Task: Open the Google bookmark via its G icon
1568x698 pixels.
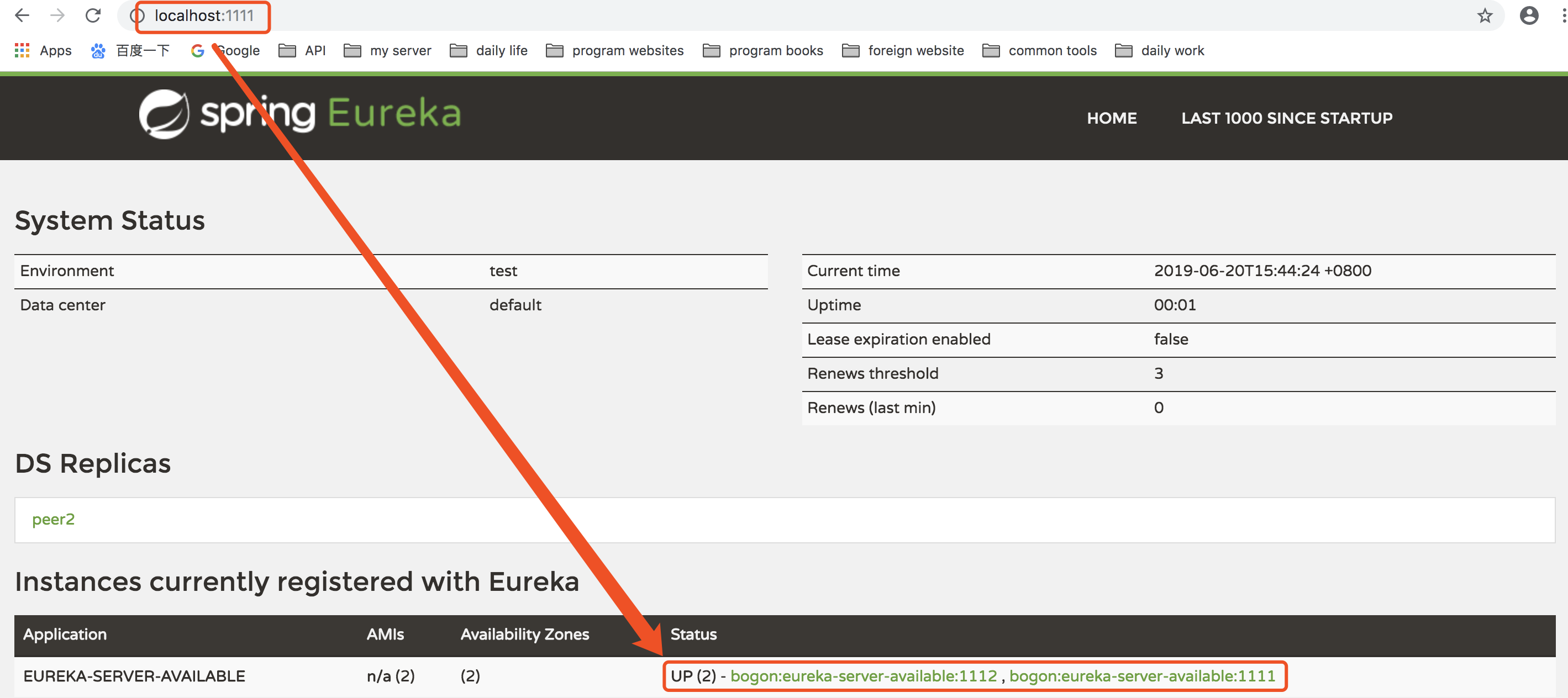Action: [197, 50]
